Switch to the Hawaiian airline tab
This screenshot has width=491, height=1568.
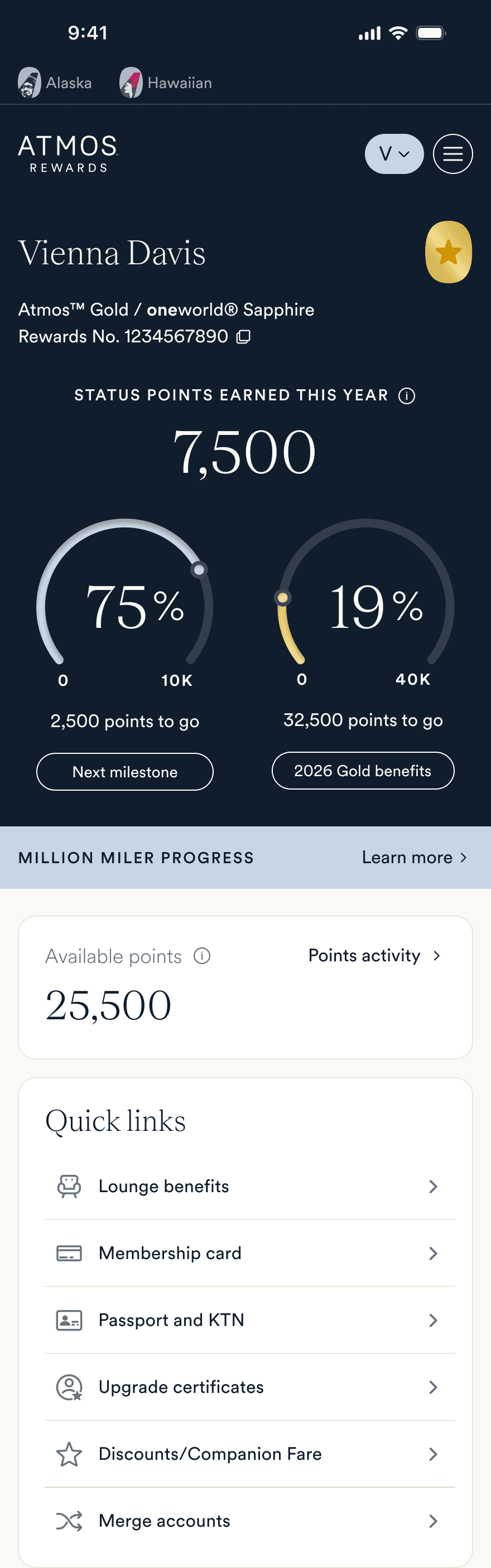click(166, 83)
